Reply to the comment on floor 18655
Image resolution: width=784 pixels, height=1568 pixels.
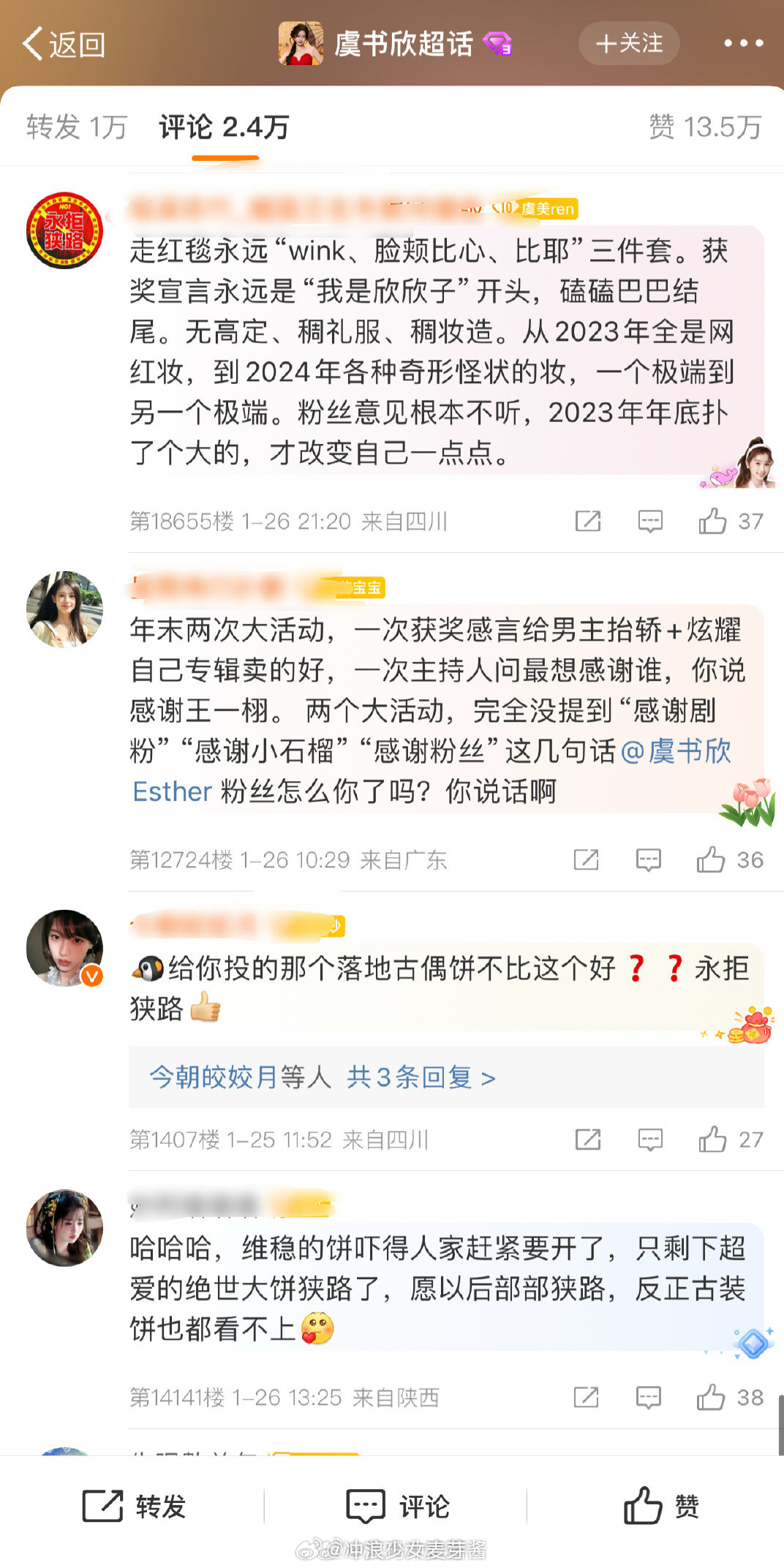[650, 521]
